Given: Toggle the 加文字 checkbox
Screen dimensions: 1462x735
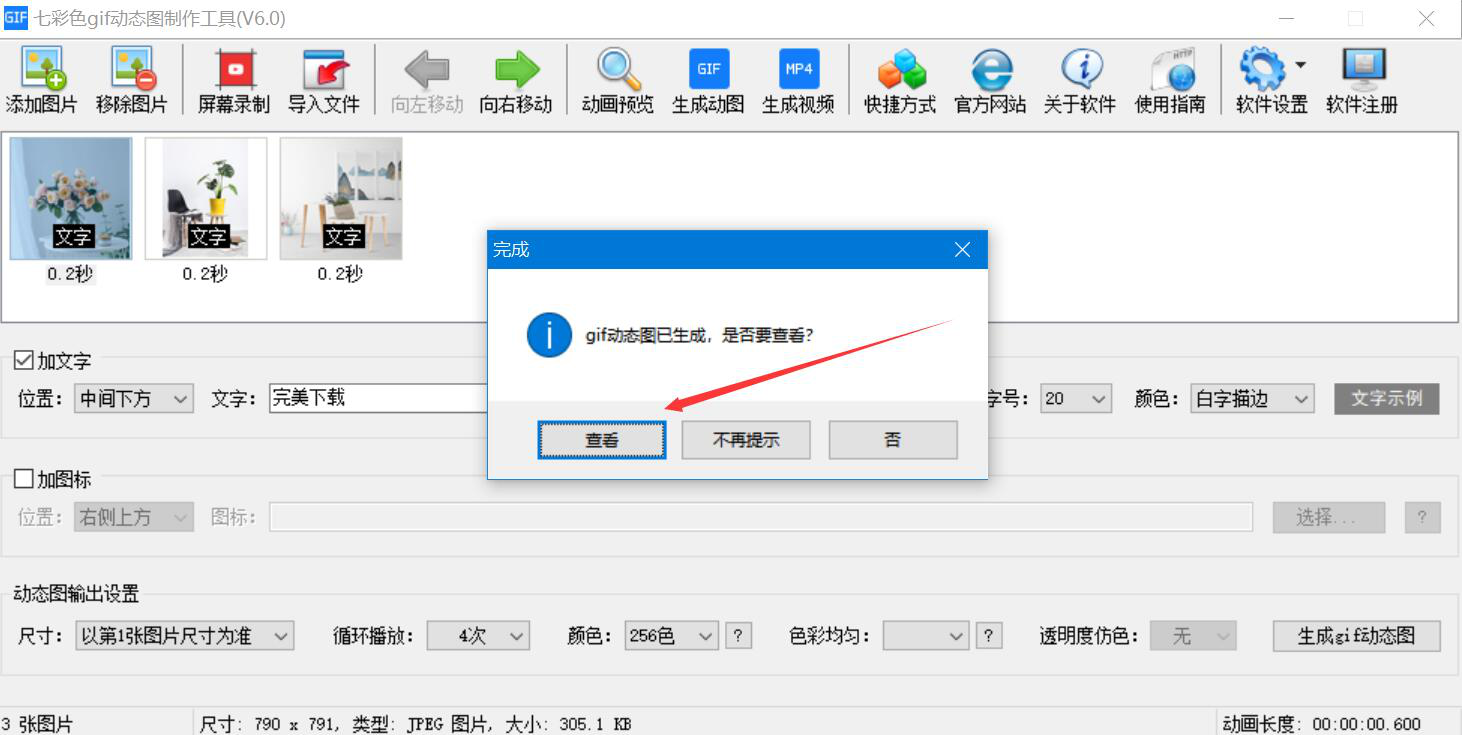Looking at the screenshot, I should pyautogui.click(x=23, y=360).
